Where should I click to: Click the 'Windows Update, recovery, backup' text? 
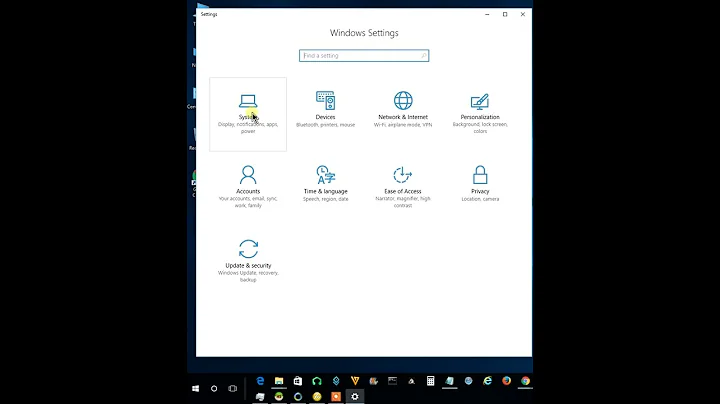(x=248, y=276)
